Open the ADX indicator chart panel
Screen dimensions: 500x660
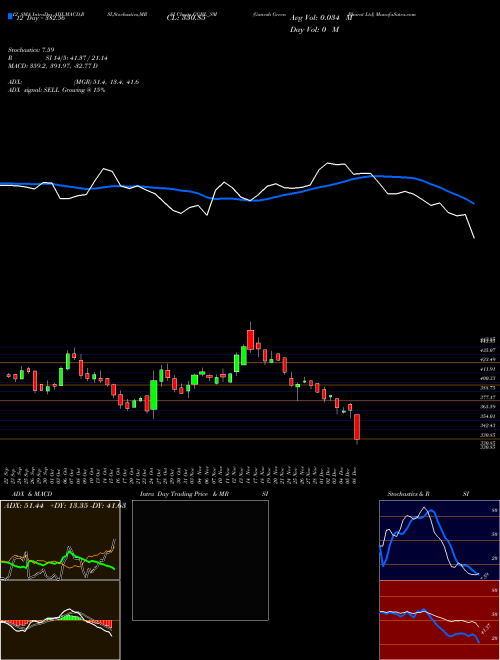coord(60,540)
